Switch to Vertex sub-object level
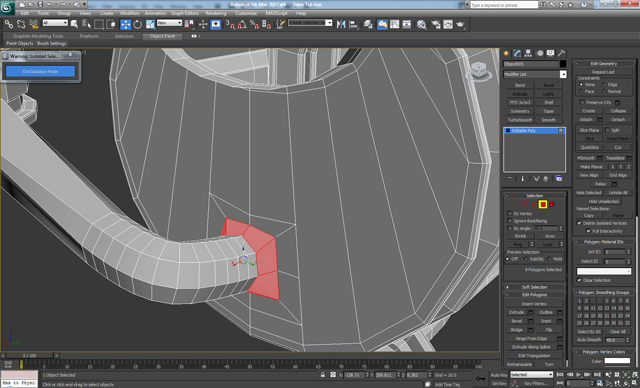Viewport: 640px width, 388px height. click(516, 204)
